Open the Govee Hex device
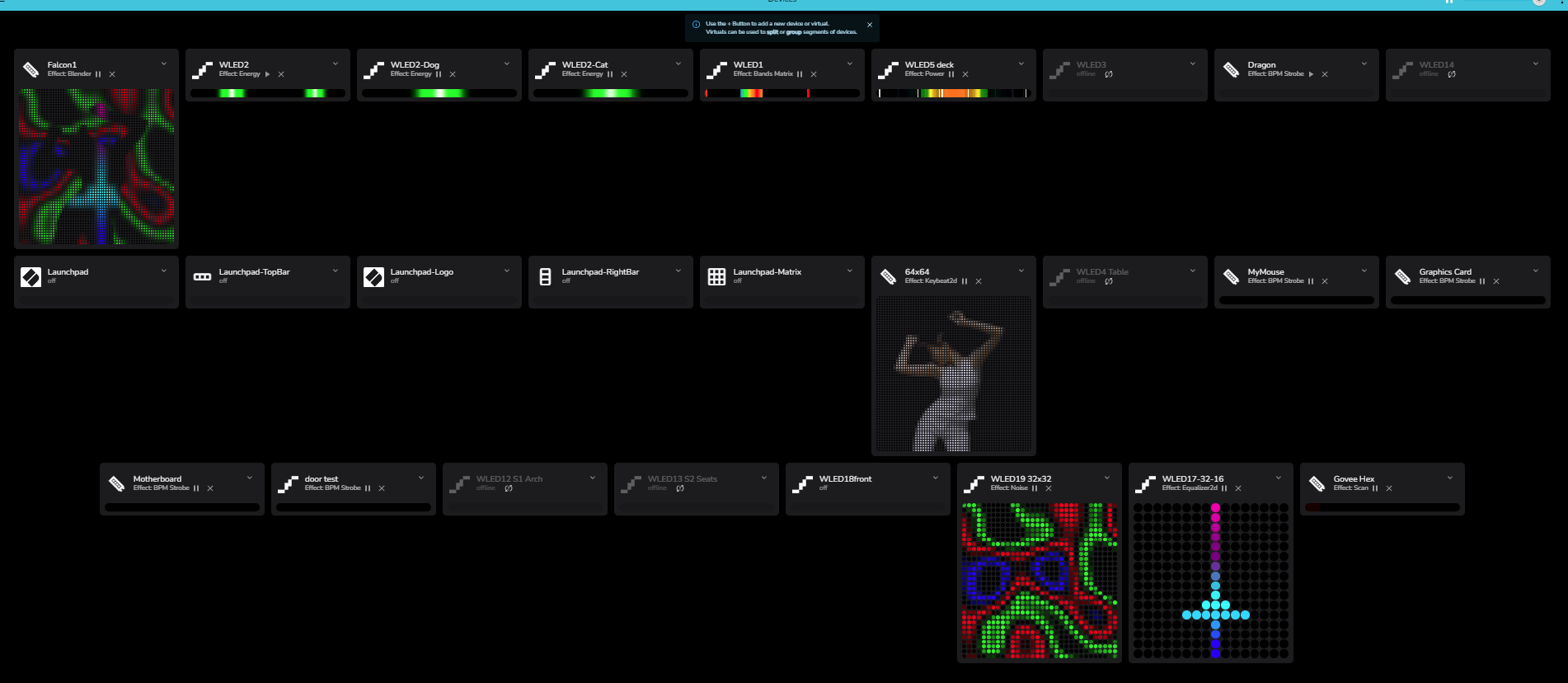This screenshot has width=1568, height=683. pos(1354,478)
